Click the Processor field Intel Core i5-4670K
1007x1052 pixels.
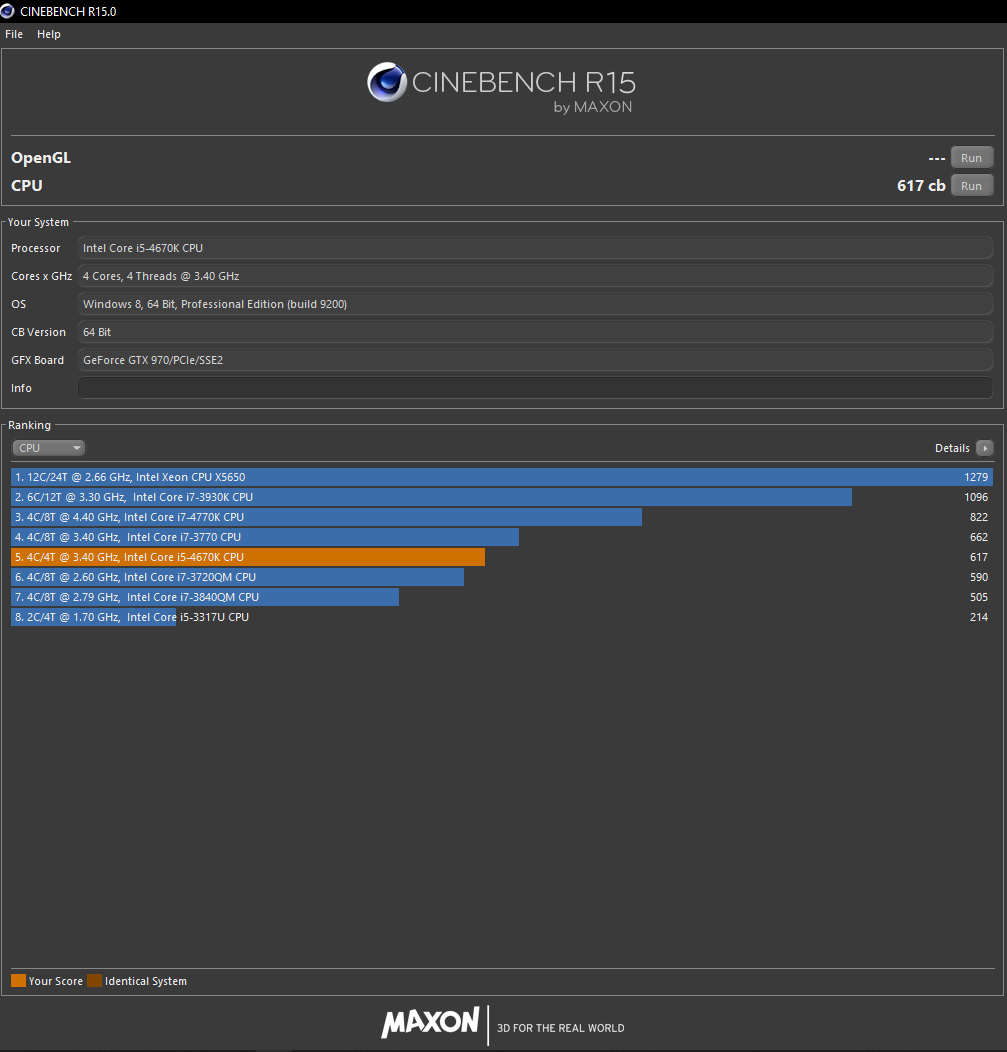tap(535, 248)
